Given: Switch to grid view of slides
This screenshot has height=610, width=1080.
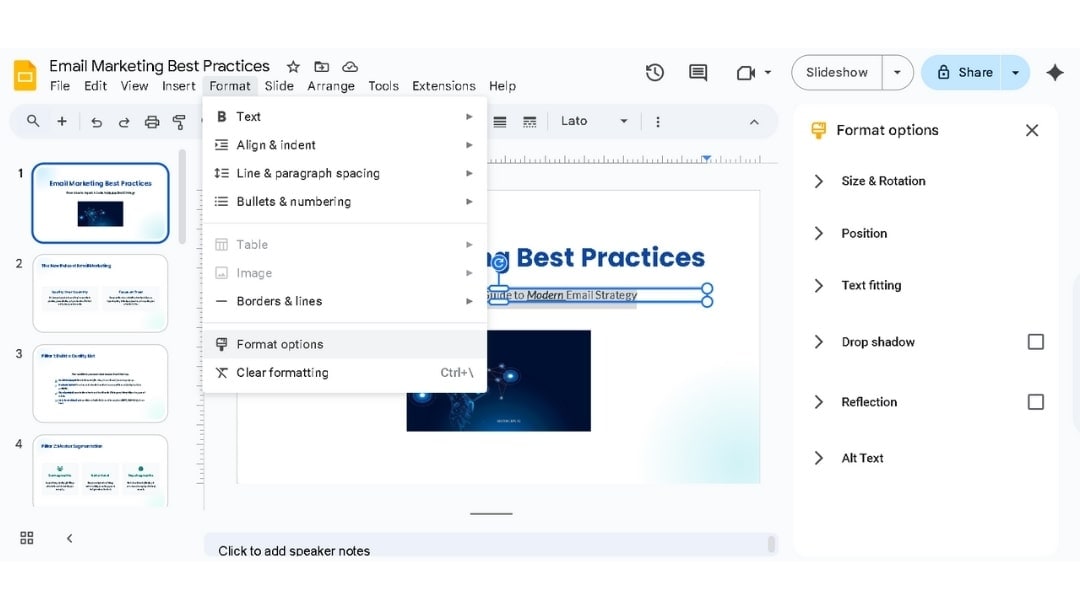Looking at the screenshot, I should point(26,538).
